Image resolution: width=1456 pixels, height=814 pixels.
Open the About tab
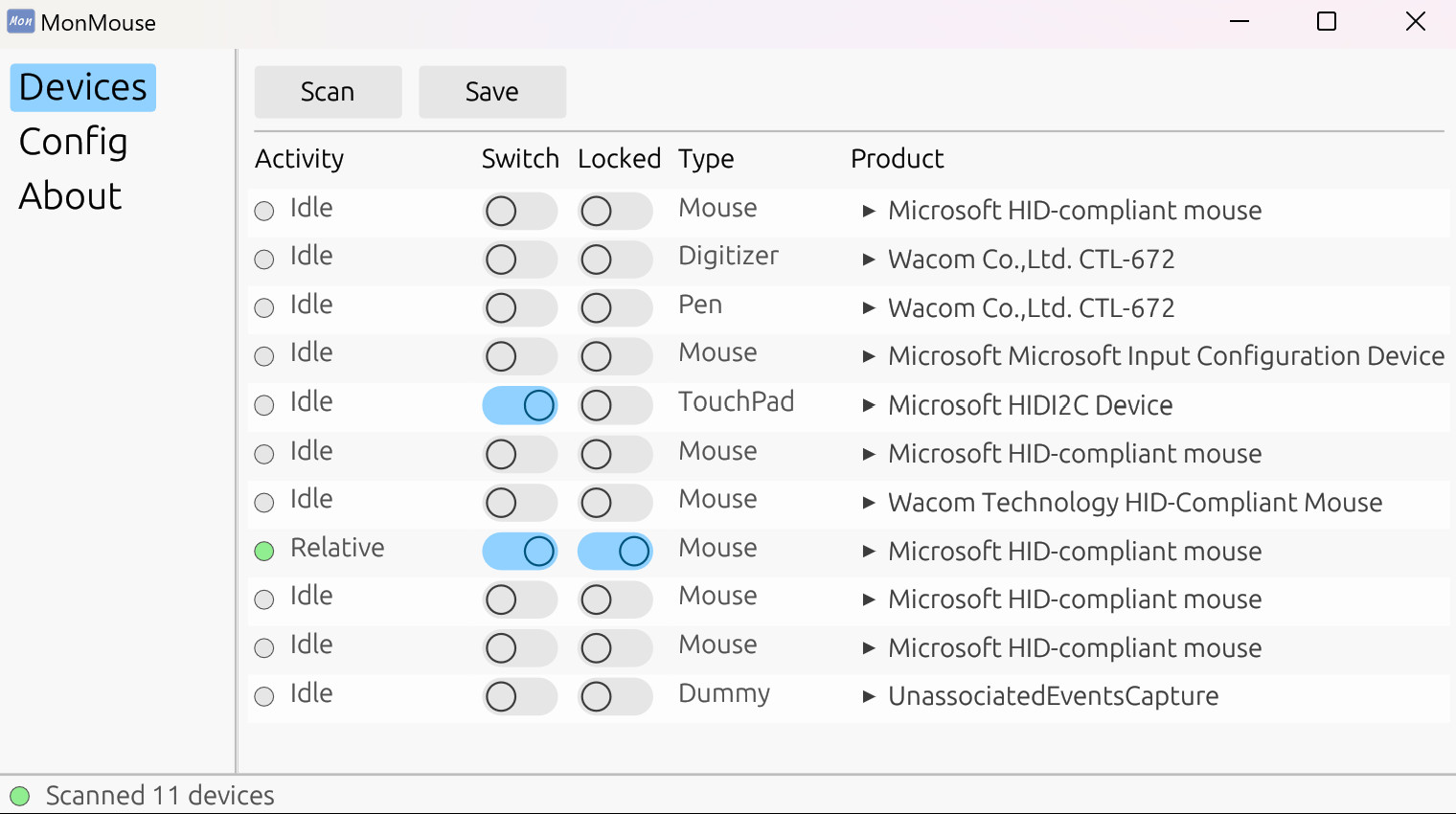pos(71,196)
